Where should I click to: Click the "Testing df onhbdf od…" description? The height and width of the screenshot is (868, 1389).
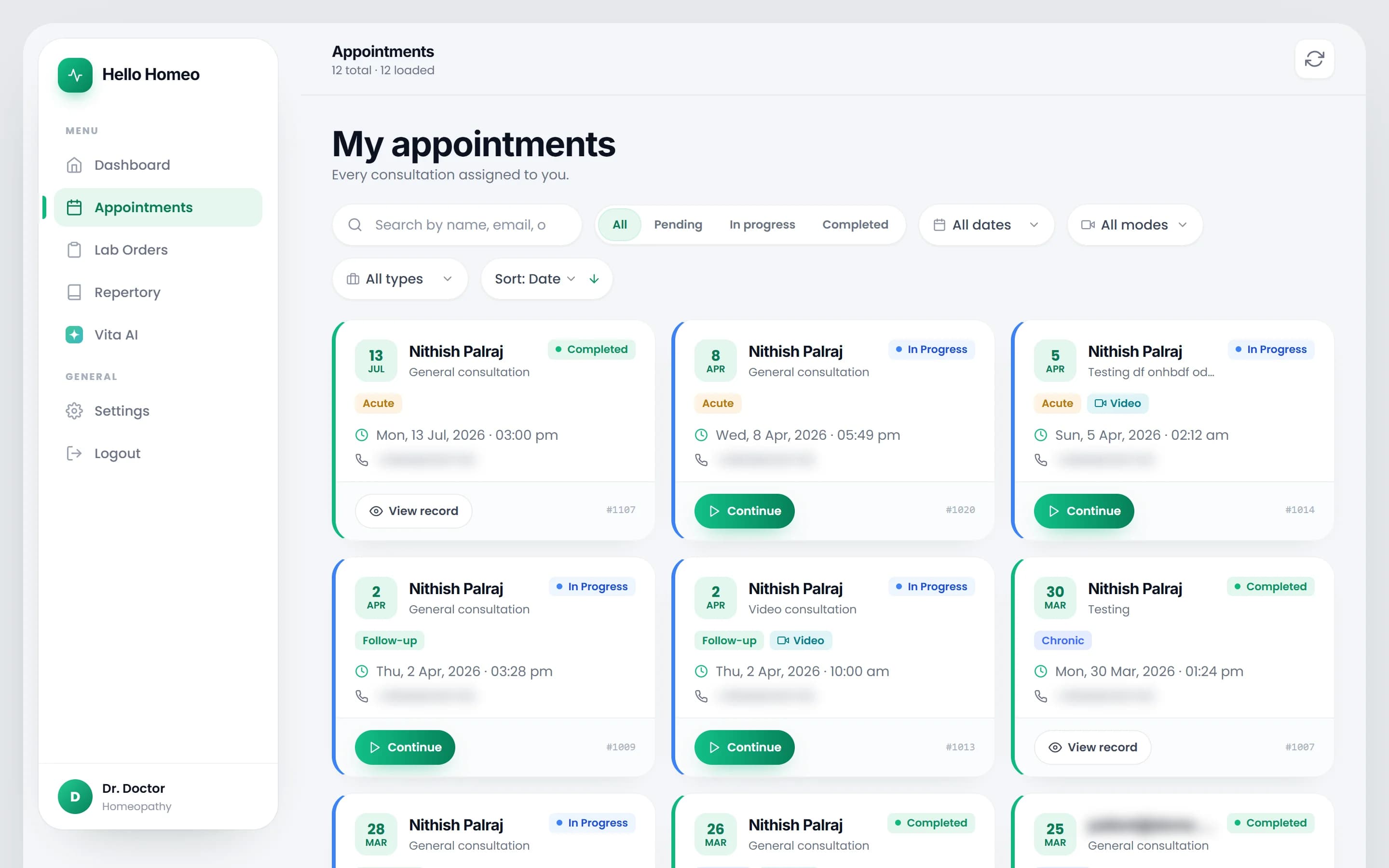(1151, 372)
